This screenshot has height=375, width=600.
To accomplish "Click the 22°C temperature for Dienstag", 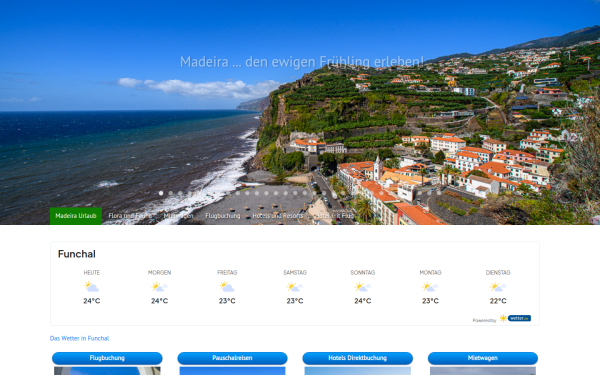I will pos(498,301).
